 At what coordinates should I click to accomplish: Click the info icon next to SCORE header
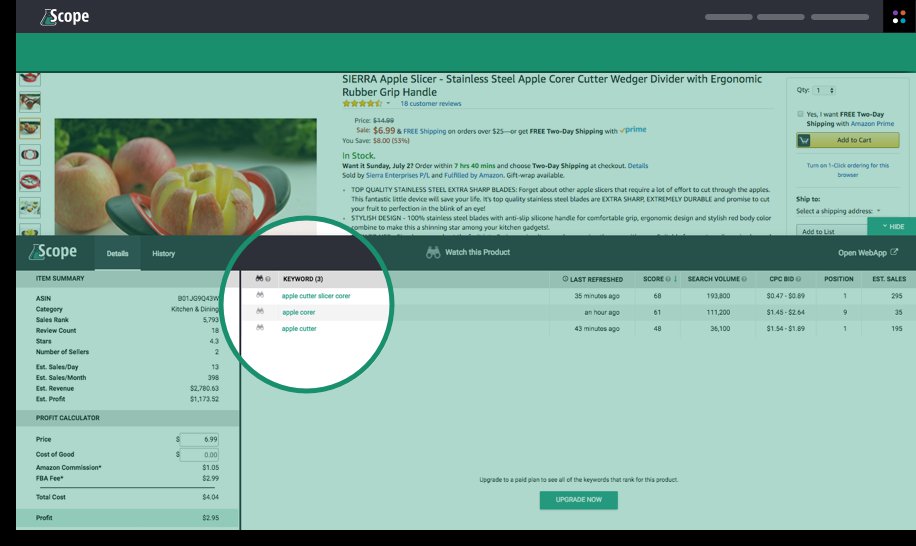[668, 279]
